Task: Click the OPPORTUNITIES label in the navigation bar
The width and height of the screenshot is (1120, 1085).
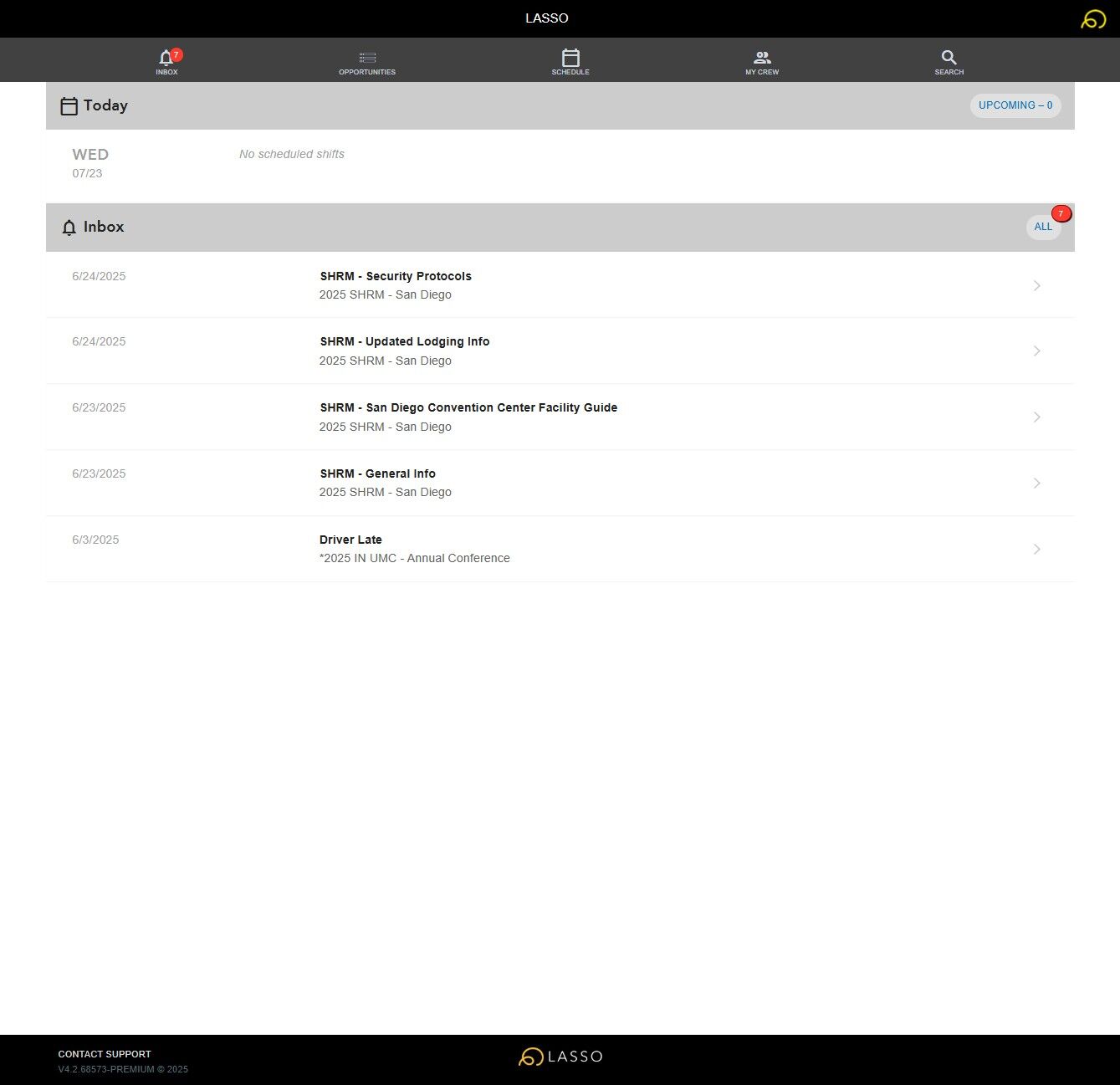Action: (367, 72)
